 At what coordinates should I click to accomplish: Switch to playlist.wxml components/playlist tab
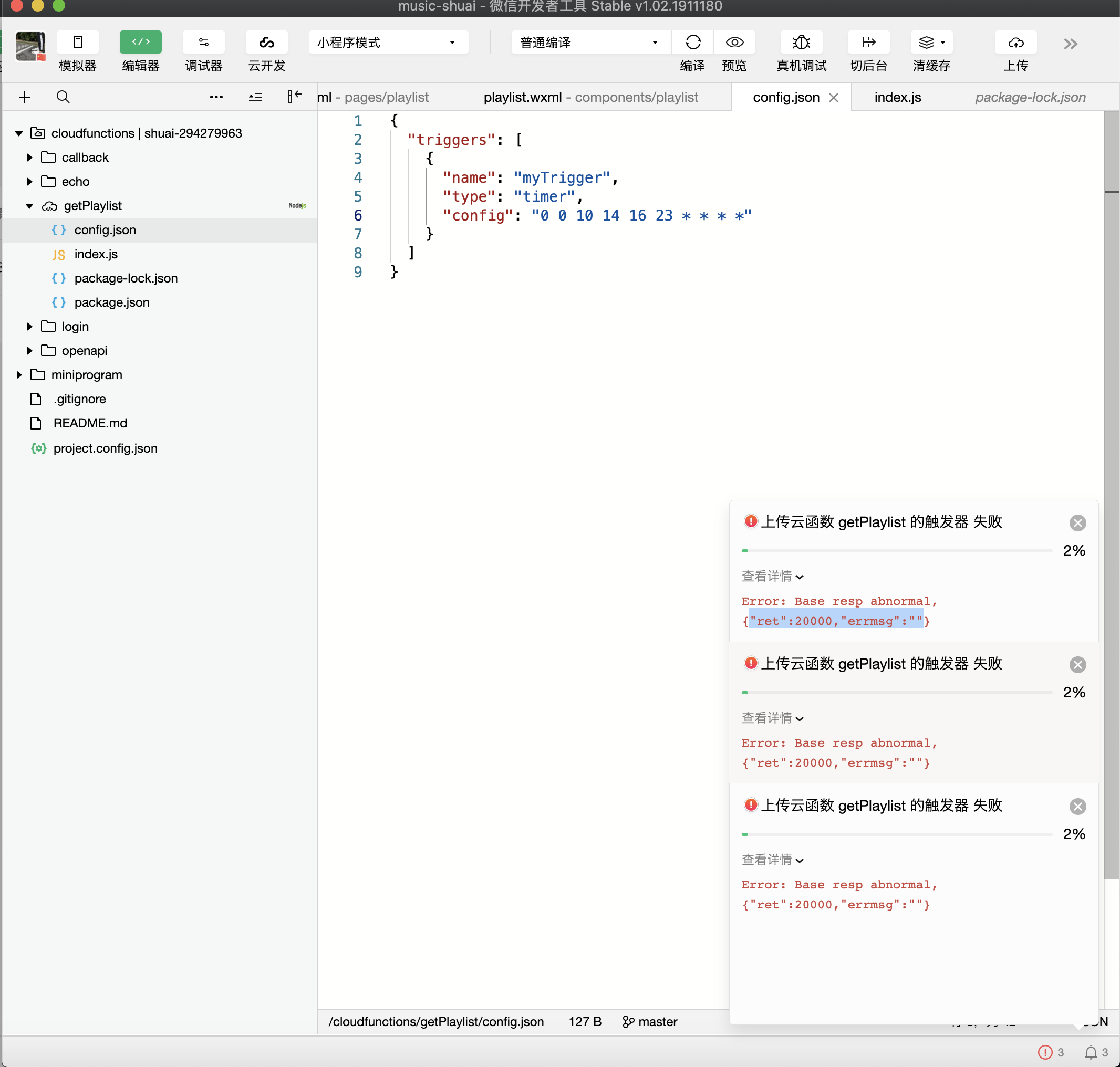(x=590, y=97)
